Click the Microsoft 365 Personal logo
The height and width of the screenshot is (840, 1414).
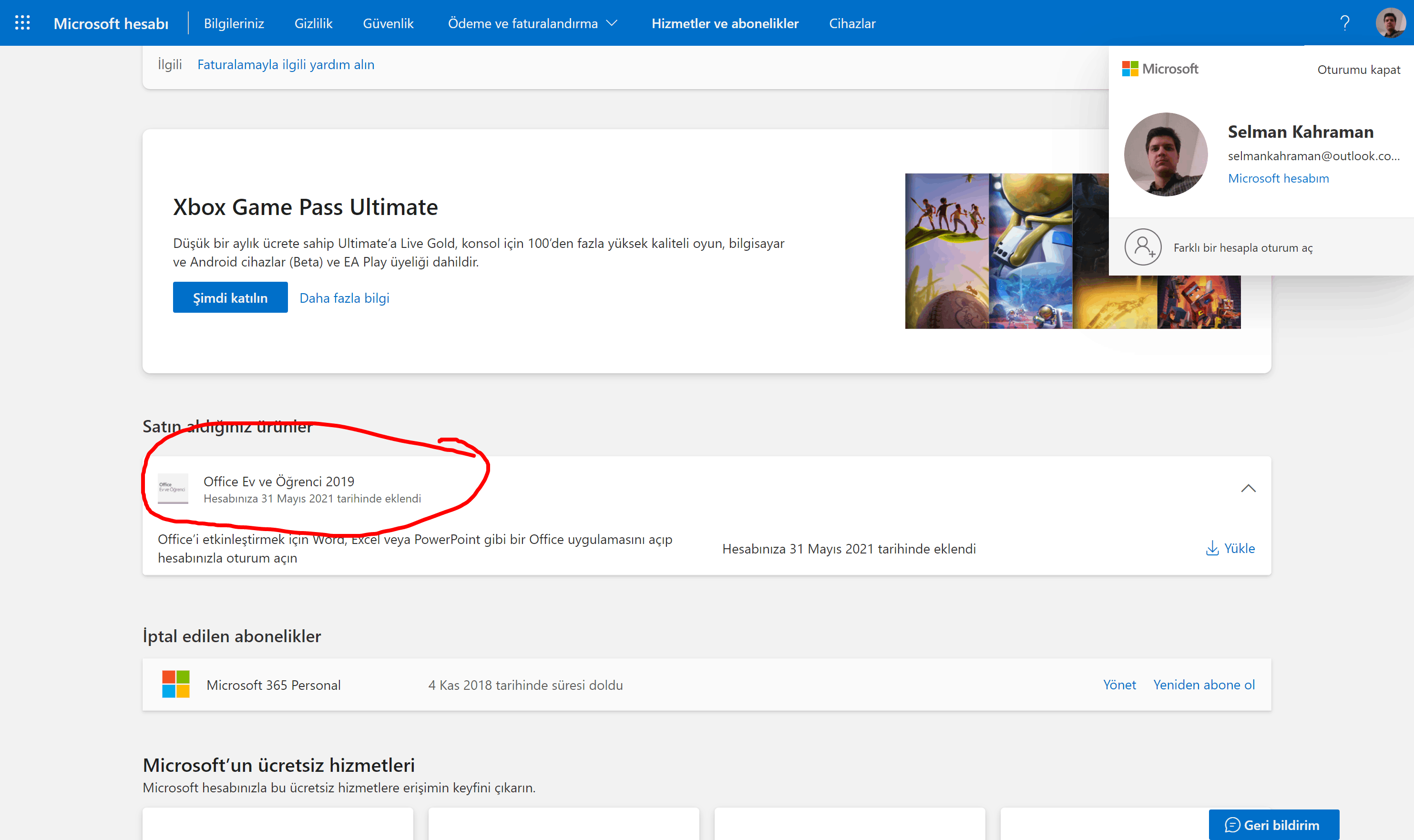(175, 684)
